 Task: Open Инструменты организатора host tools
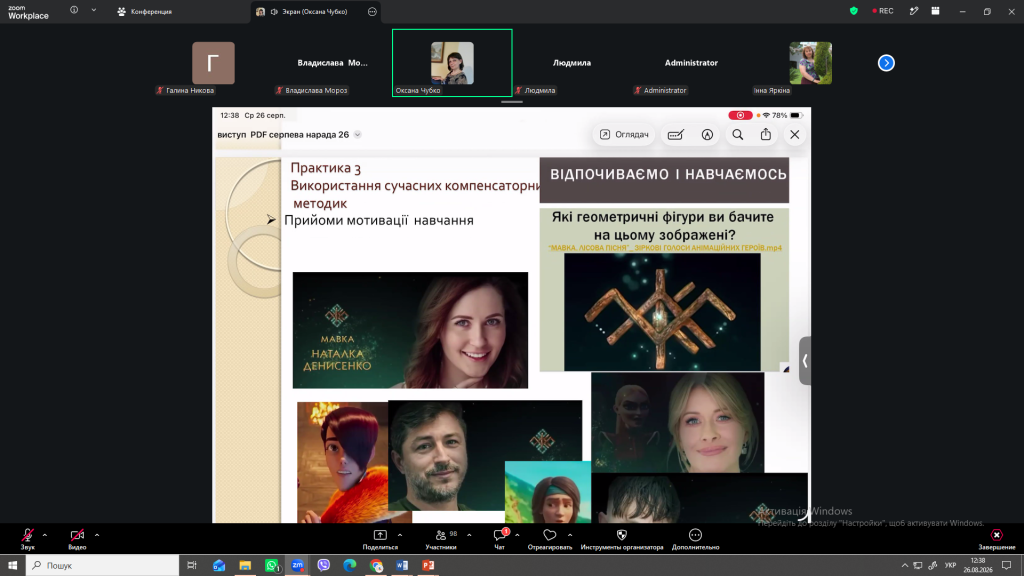point(622,539)
